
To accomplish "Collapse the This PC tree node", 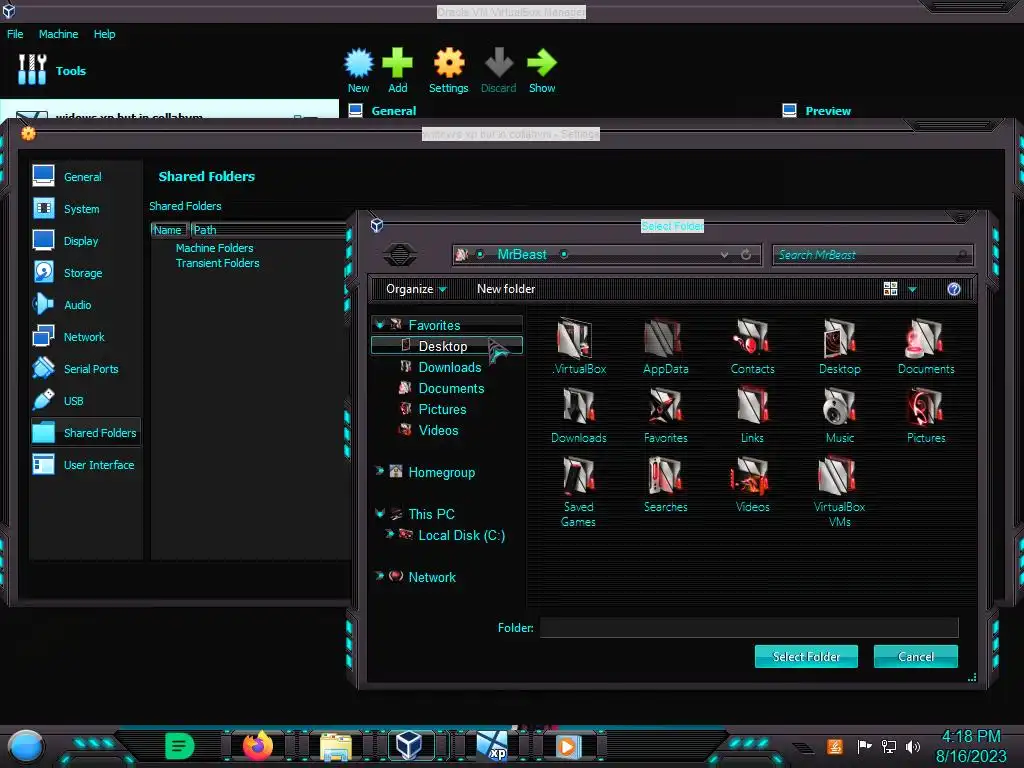I will 379,513.
